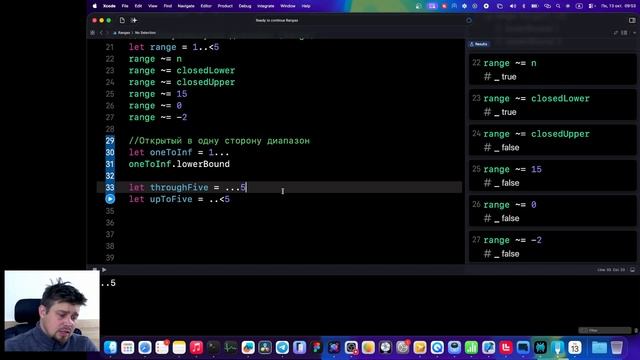Viewport: 640px width, 360px height.
Task: Open the Trash in the Dock
Action: click(617, 347)
